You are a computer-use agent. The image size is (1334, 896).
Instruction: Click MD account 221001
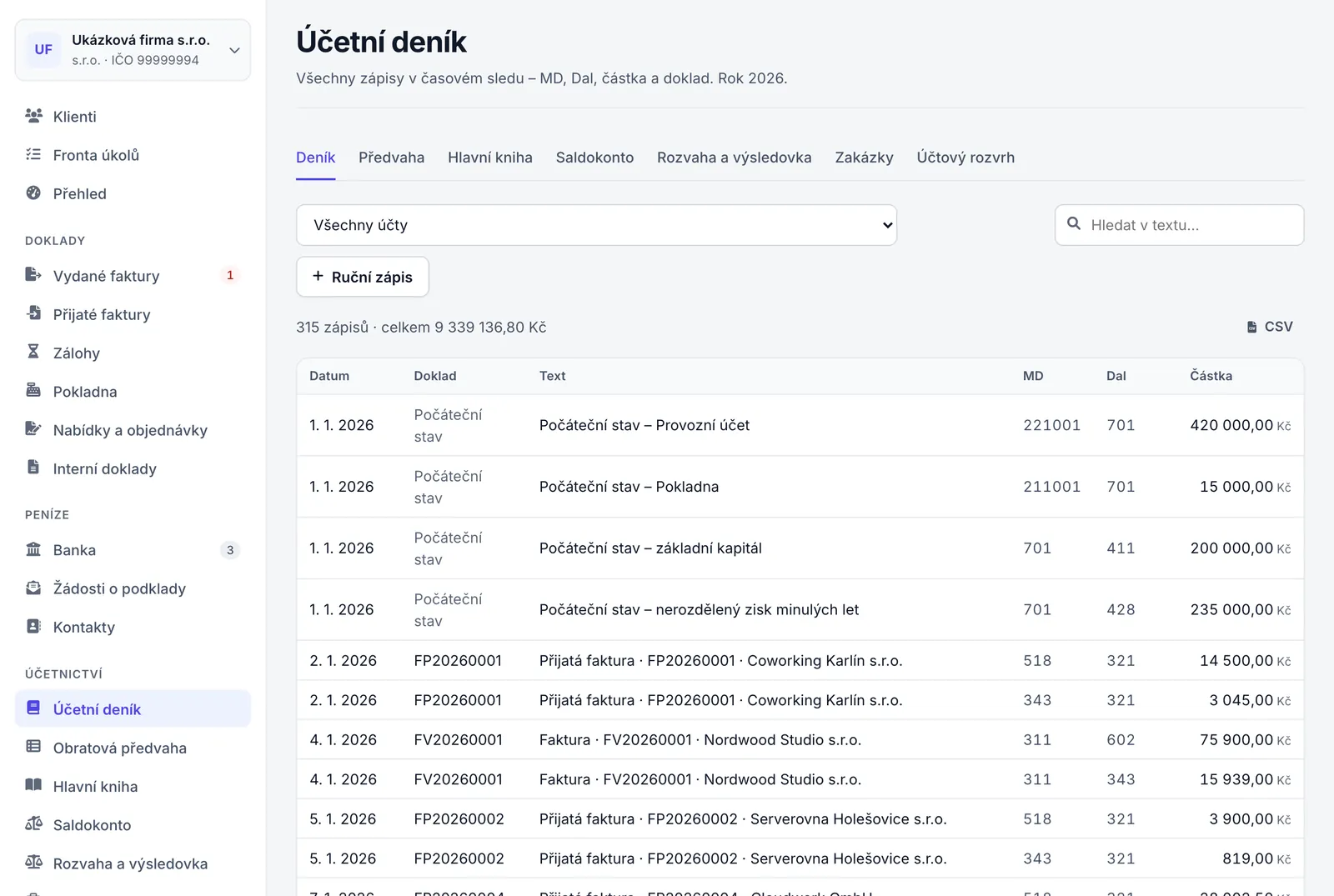pos(1051,425)
